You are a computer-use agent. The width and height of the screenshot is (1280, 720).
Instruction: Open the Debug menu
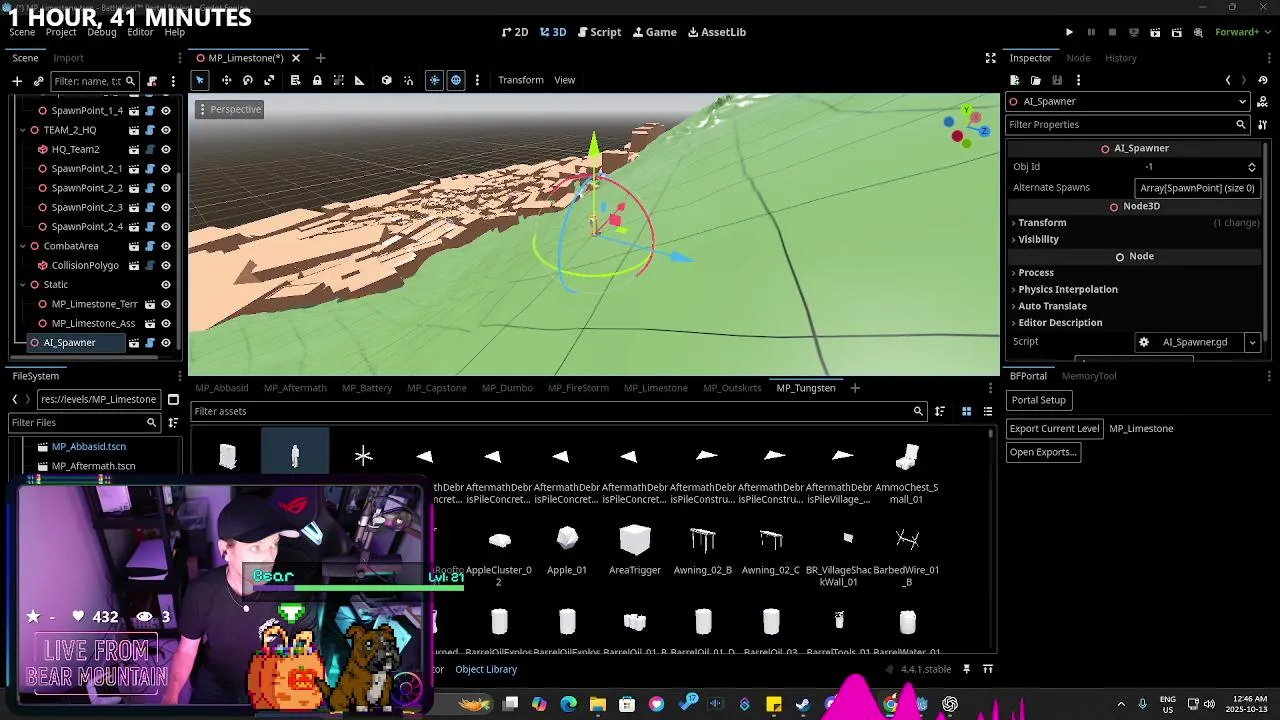coord(102,32)
